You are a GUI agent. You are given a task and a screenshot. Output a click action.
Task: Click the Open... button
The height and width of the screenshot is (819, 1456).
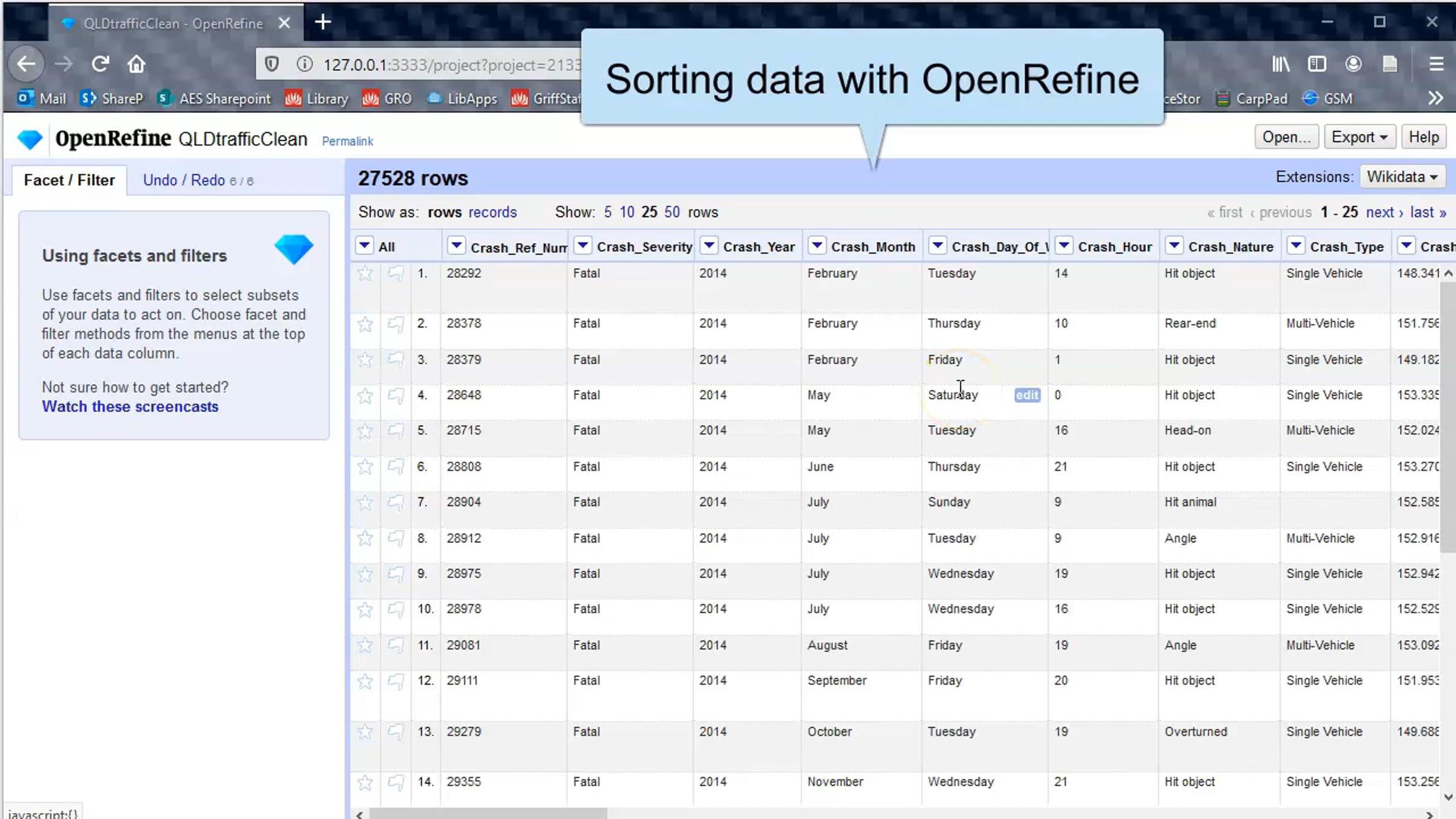(x=1287, y=137)
